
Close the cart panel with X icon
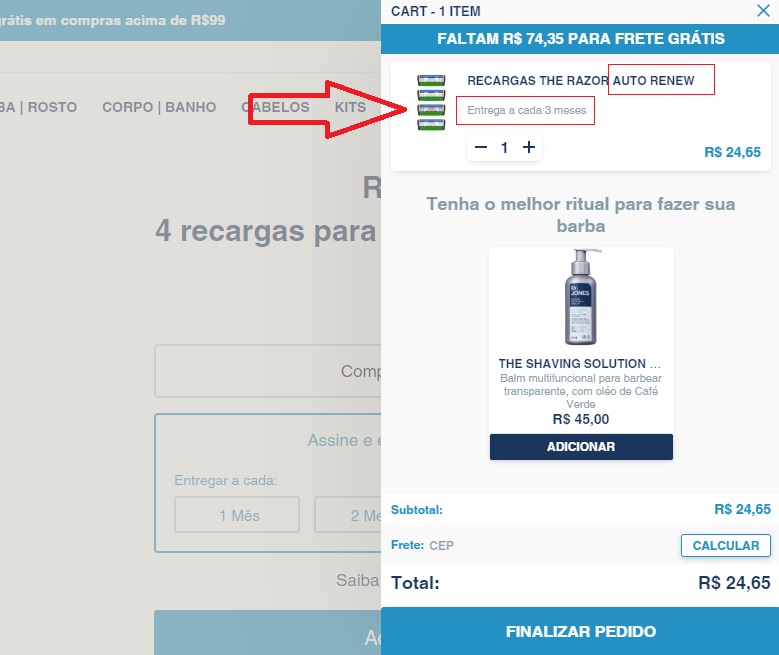[763, 10]
